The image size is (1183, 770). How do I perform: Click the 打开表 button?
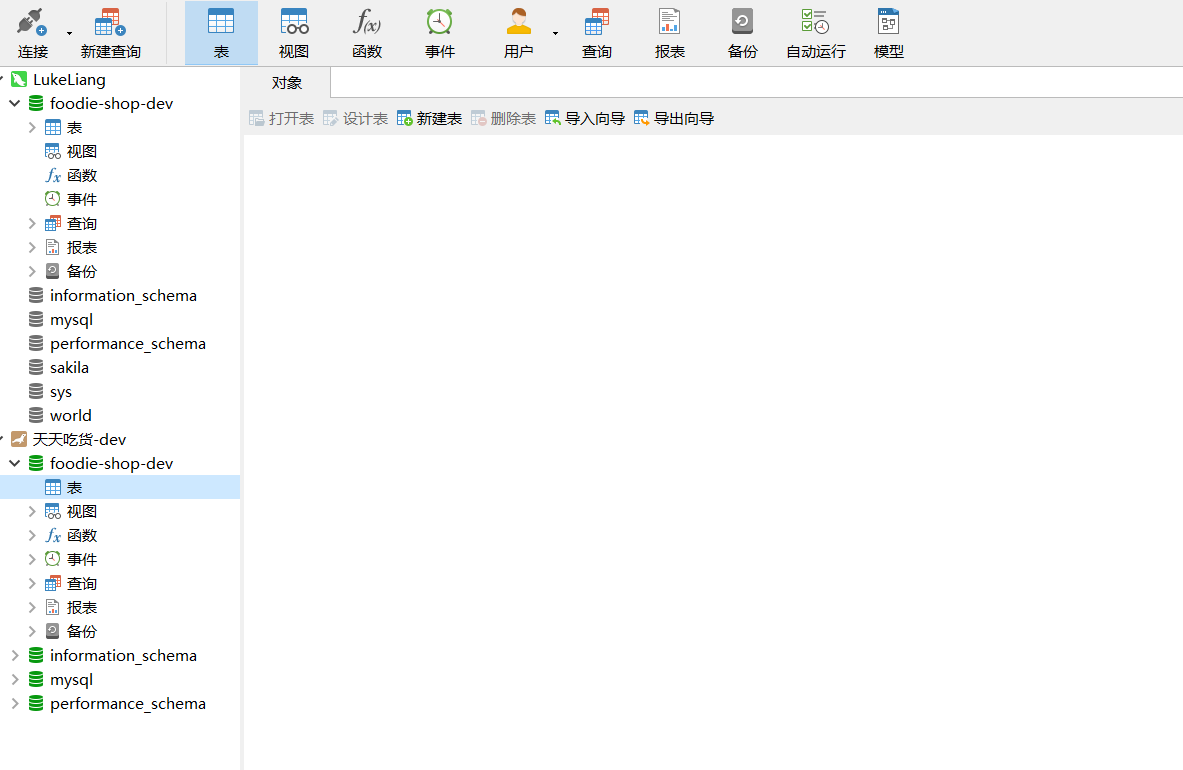click(281, 118)
